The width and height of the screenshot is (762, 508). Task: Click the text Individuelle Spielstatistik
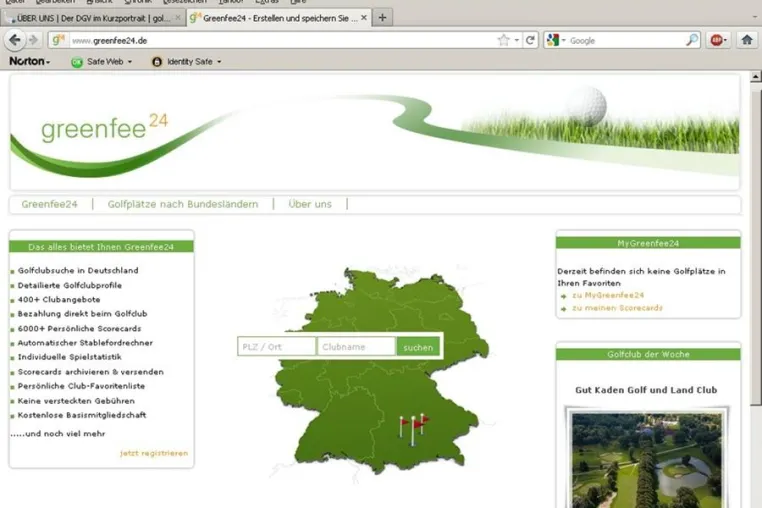click(x=69, y=357)
